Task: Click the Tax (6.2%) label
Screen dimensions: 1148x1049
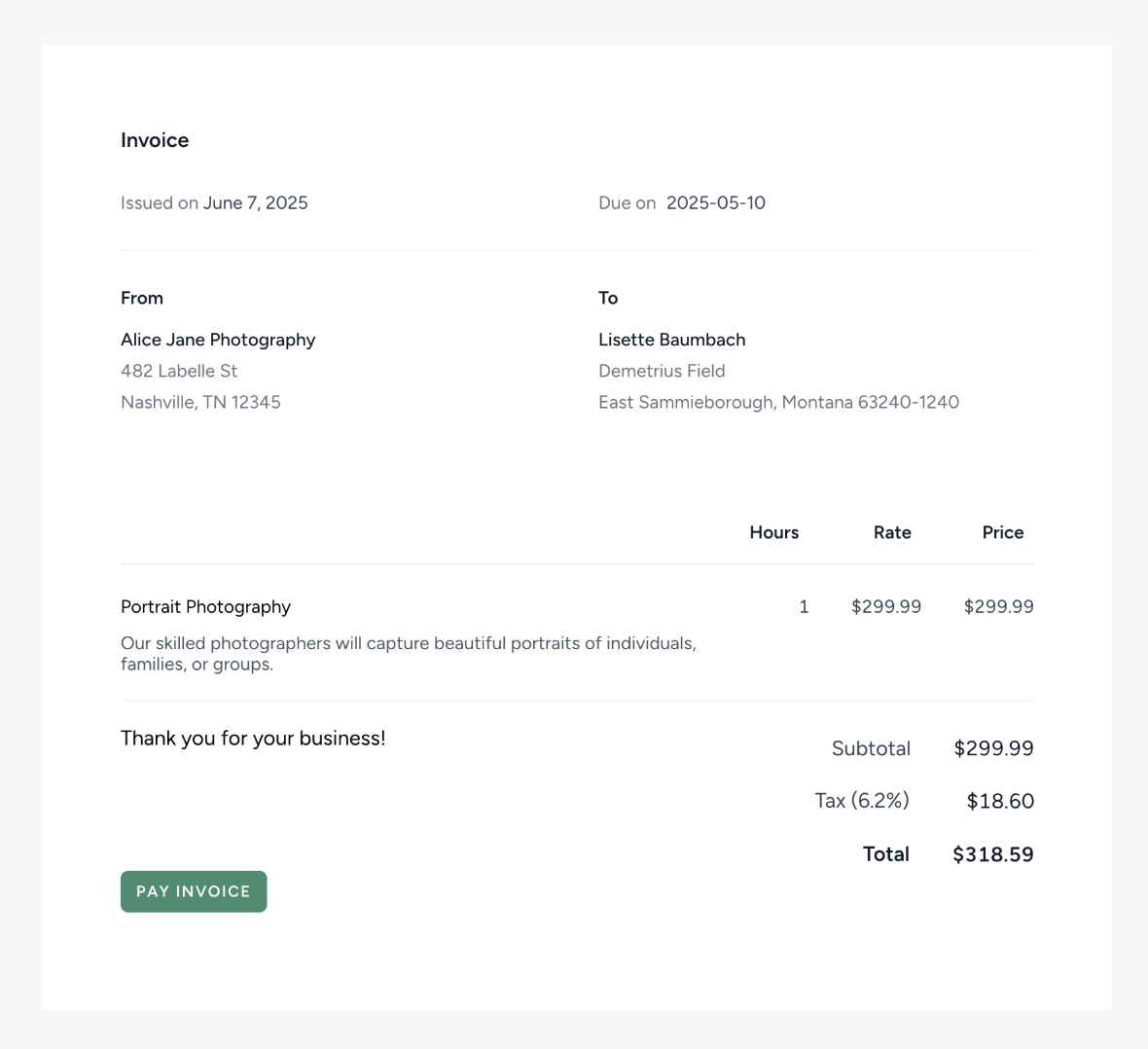Action: (862, 801)
